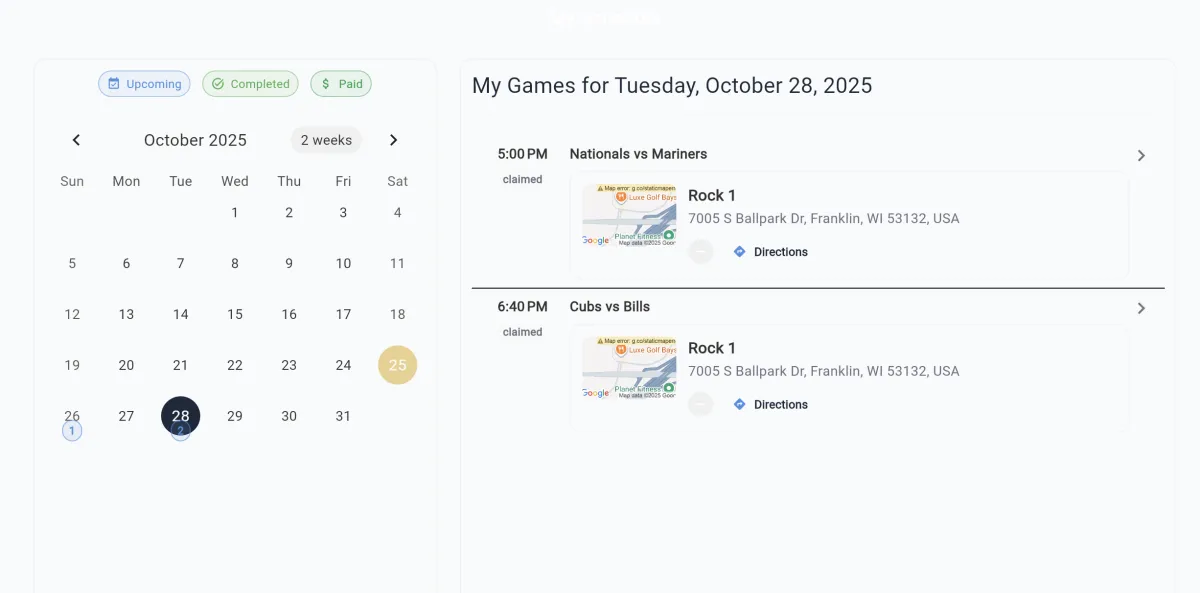This screenshot has width=1200, height=593.
Task: Toggle the Upcoming filter chip
Action: [x=144, y=84]
